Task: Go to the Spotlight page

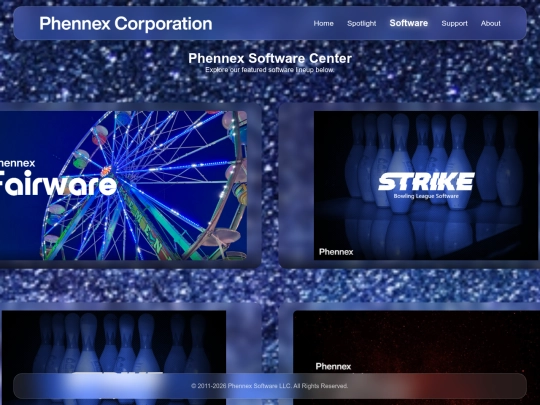Action: click(362, 23)
